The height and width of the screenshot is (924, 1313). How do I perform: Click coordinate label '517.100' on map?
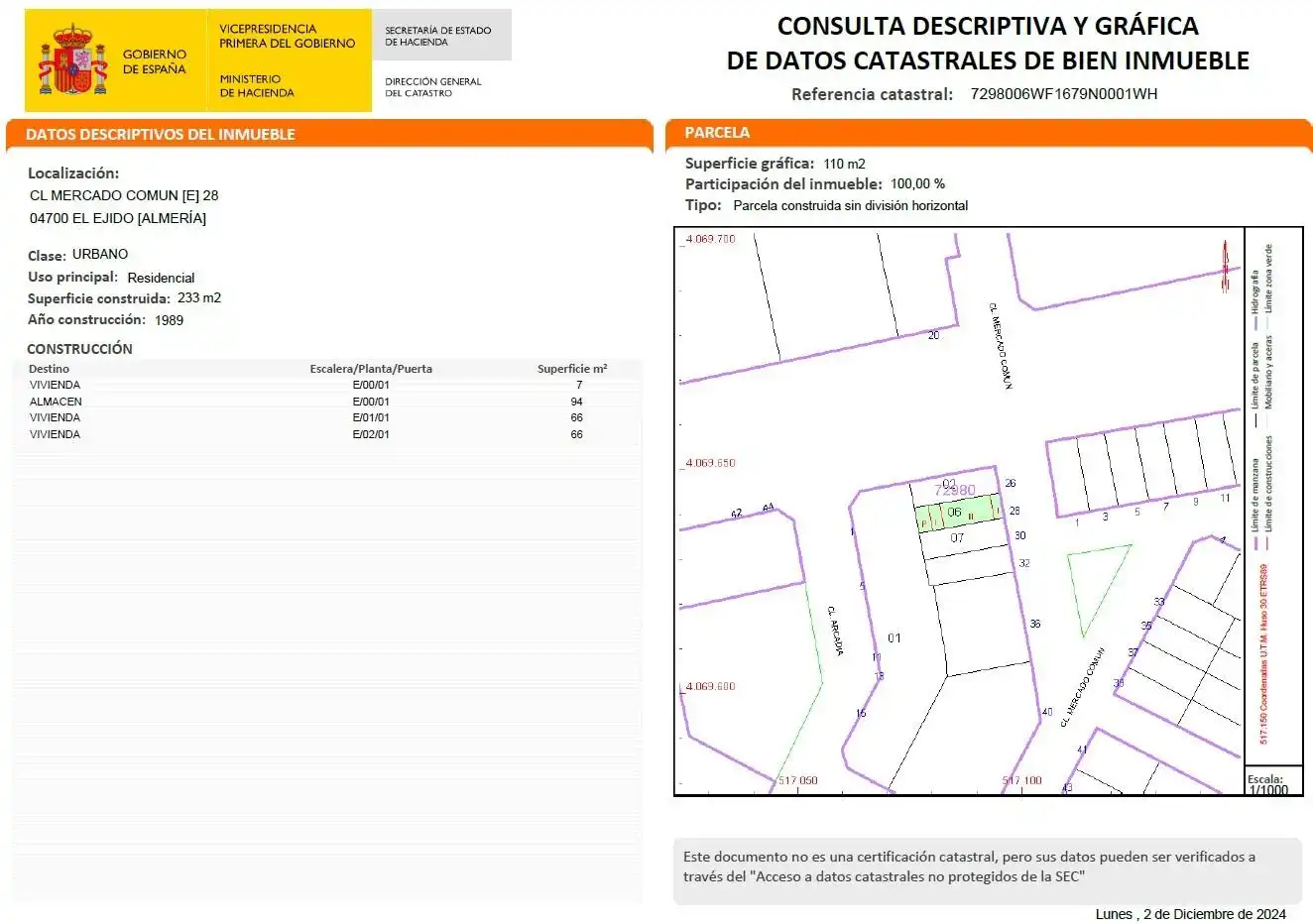[1022, 780]
